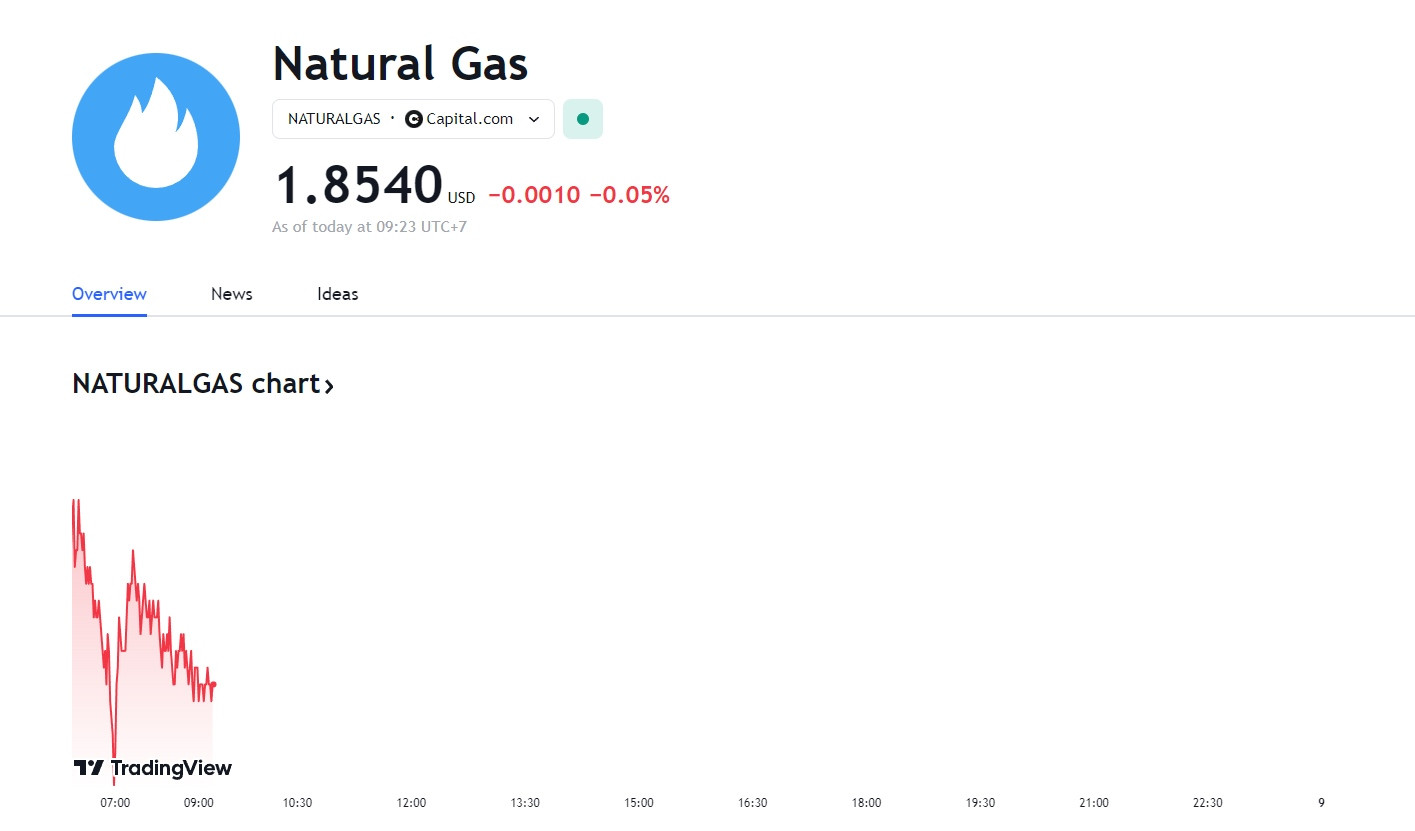Click the -0.05% price change text
The image size is (1415, 831).
pos(629,195)
